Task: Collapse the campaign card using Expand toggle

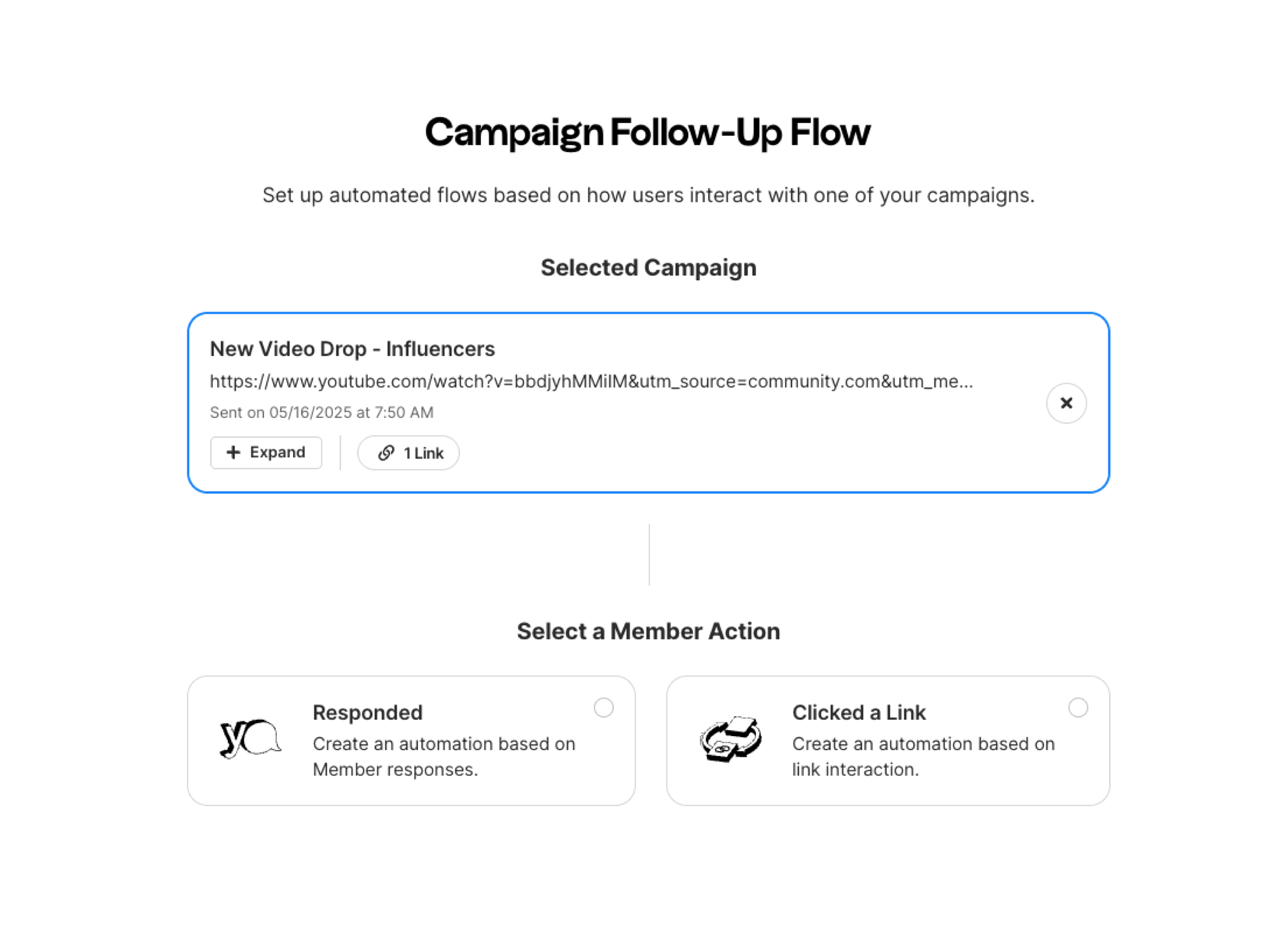Action: pos(265,452)
